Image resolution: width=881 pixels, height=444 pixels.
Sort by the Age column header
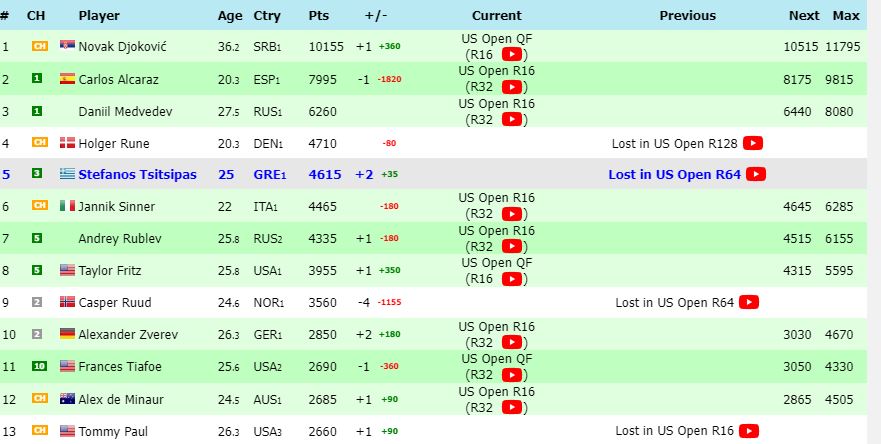[230, 15]
